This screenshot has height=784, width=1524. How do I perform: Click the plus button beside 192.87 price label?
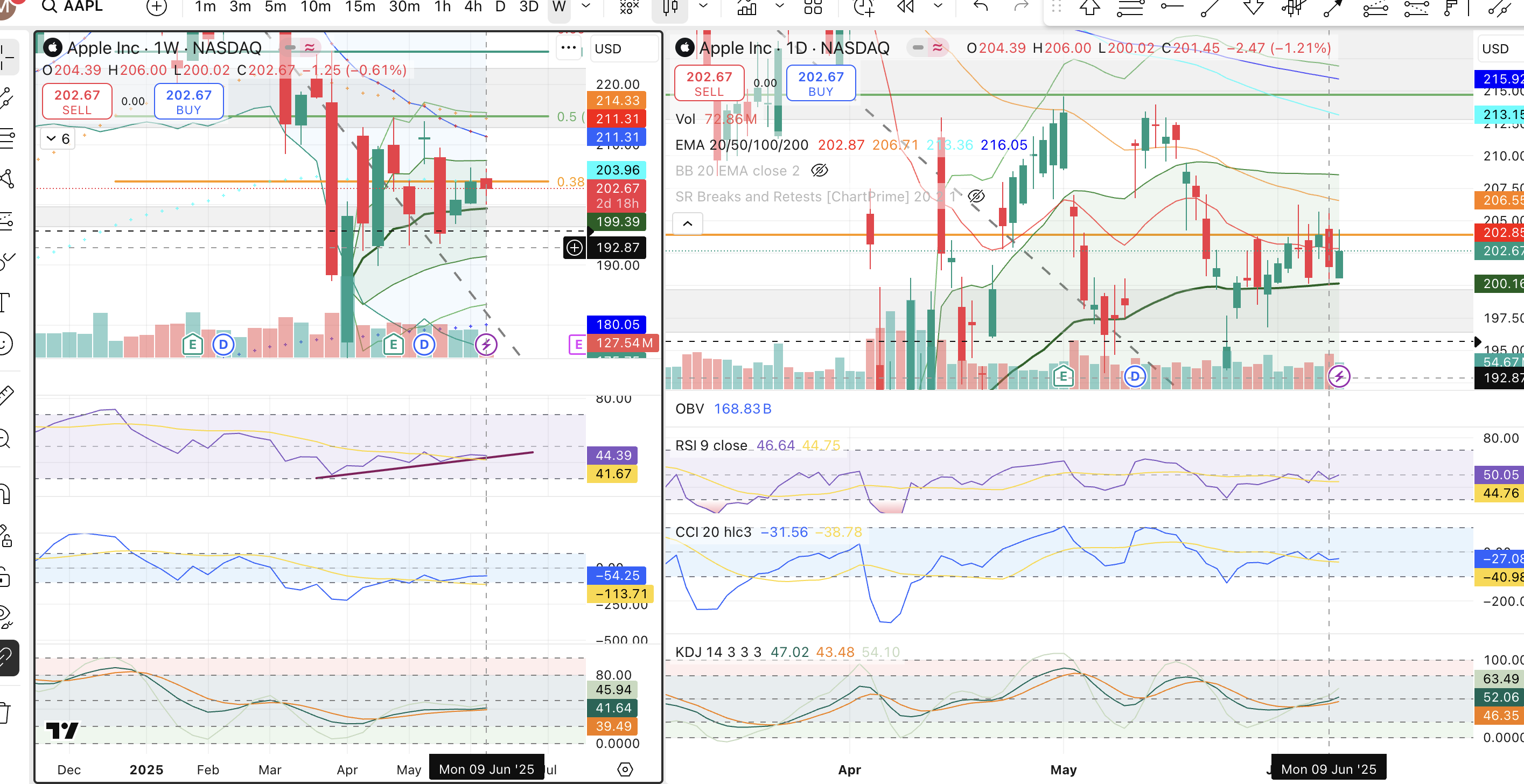574,247
